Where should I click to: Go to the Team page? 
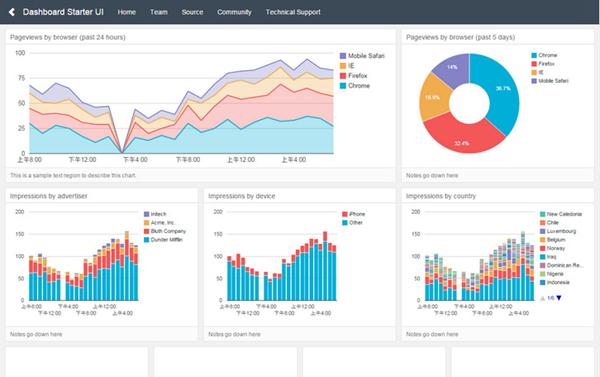coord(159,12)
